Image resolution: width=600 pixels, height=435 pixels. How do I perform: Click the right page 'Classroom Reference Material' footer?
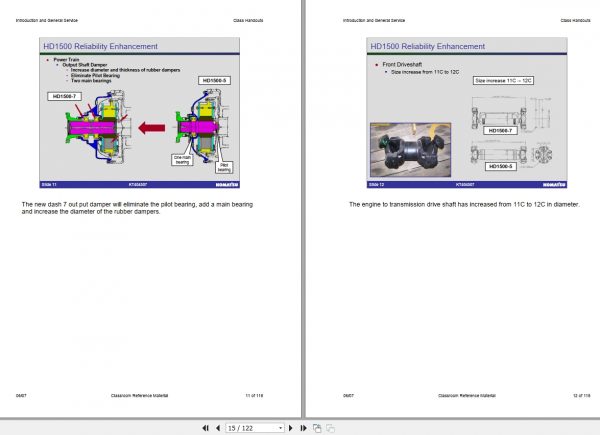tap(467, 396)
